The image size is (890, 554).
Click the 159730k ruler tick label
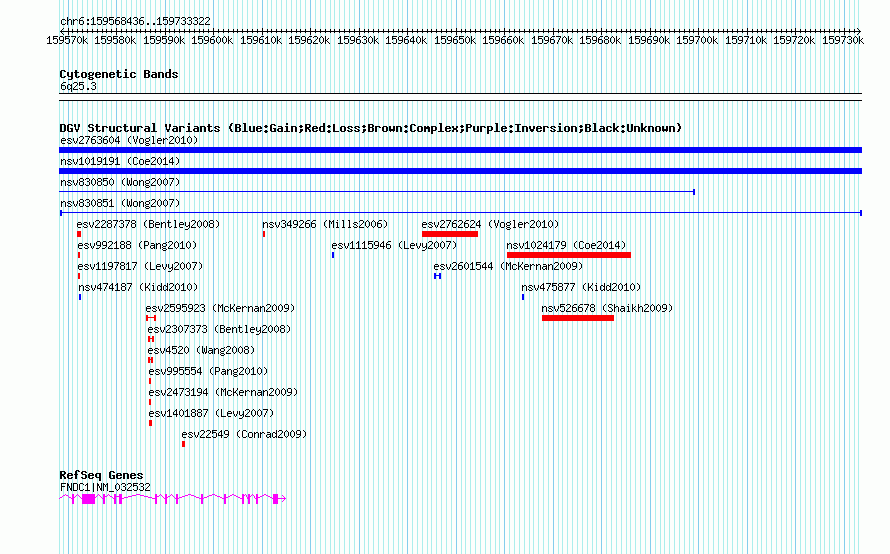point(843,40)
